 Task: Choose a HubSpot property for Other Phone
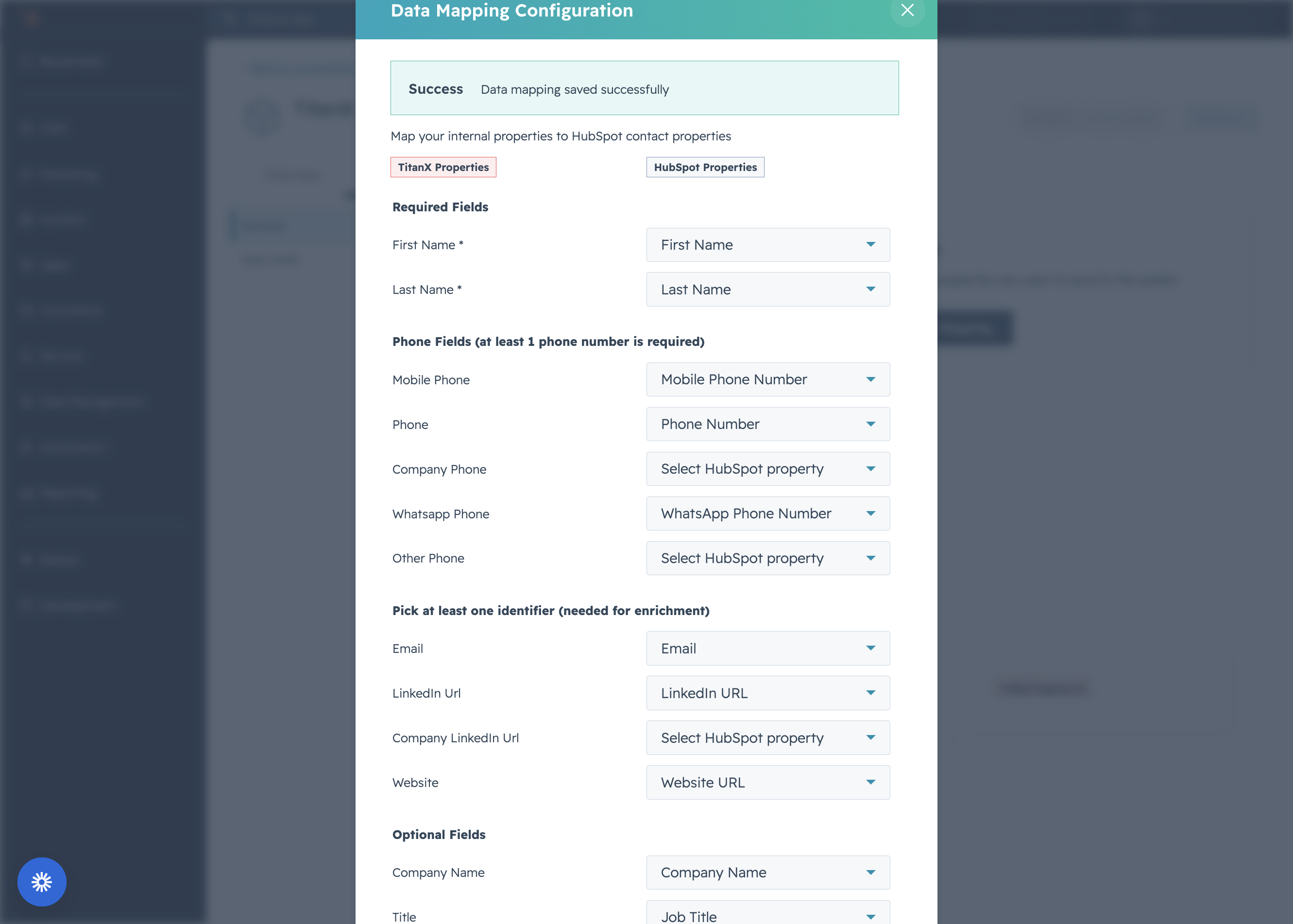tap(768, 558)
